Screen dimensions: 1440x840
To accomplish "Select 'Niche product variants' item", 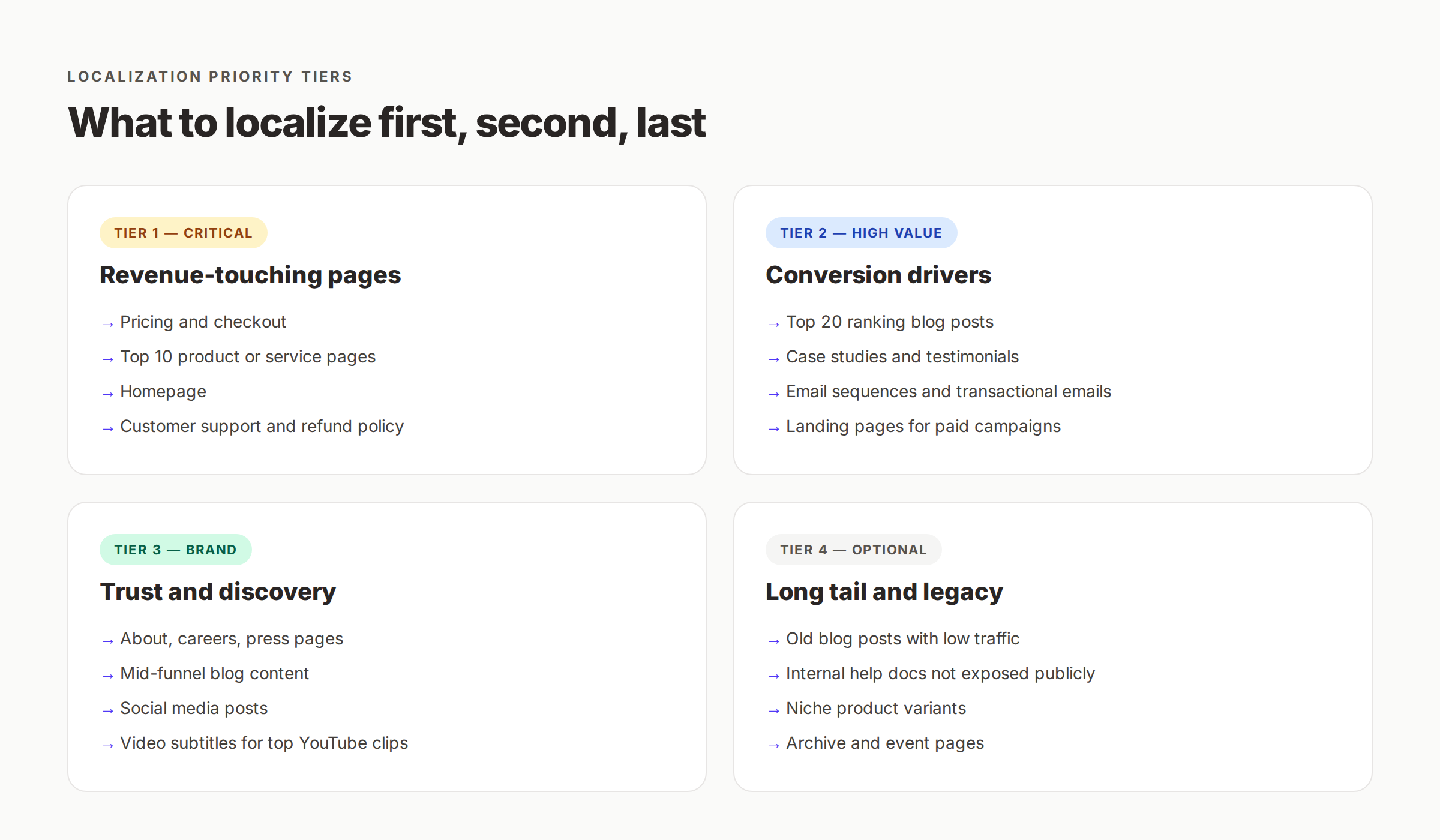I will [x=876, y=709].
